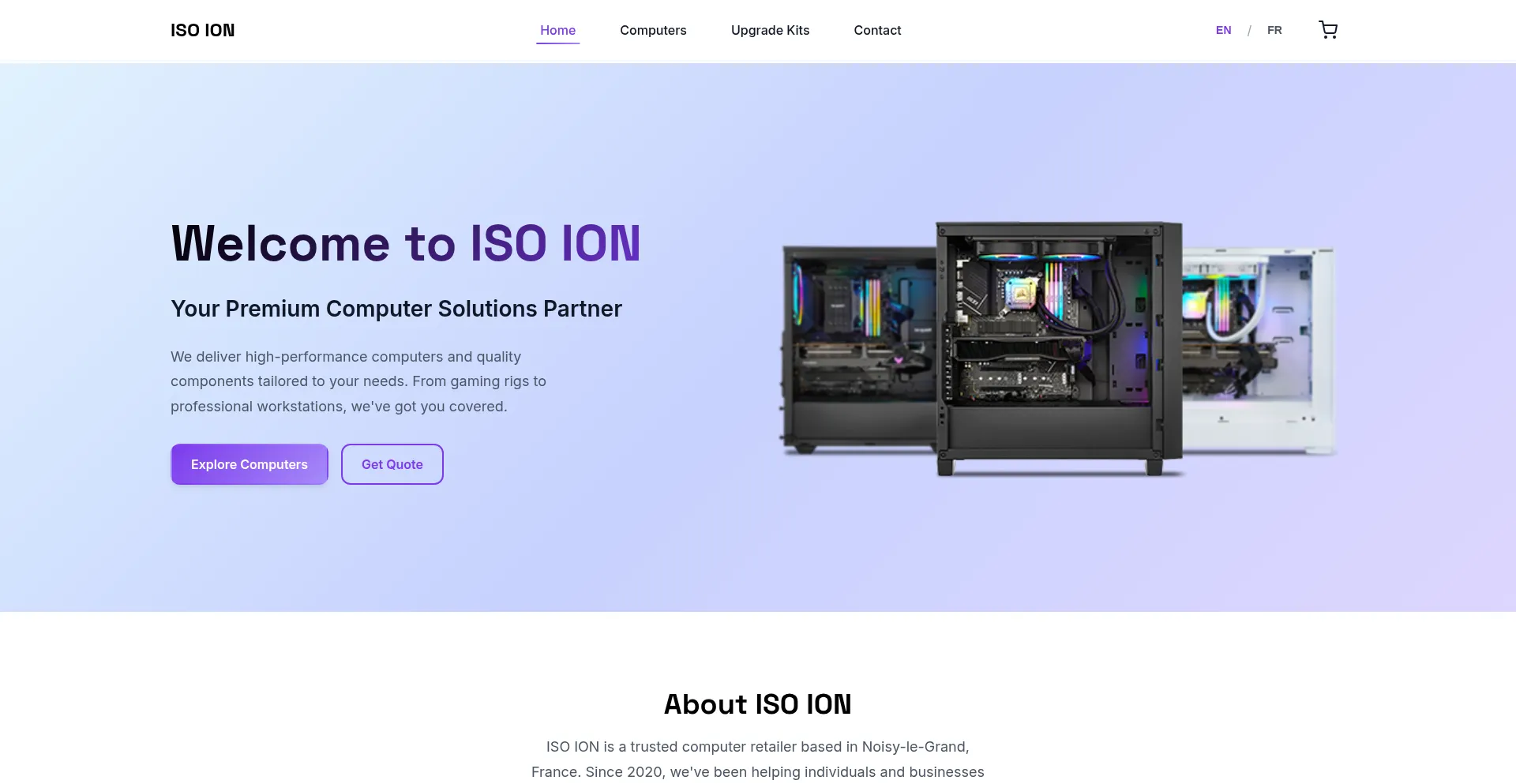Click purple ISO ION text in hero heading
Image resolution: width=1516 pixels, height=784 pixels.
pos(555,243)
